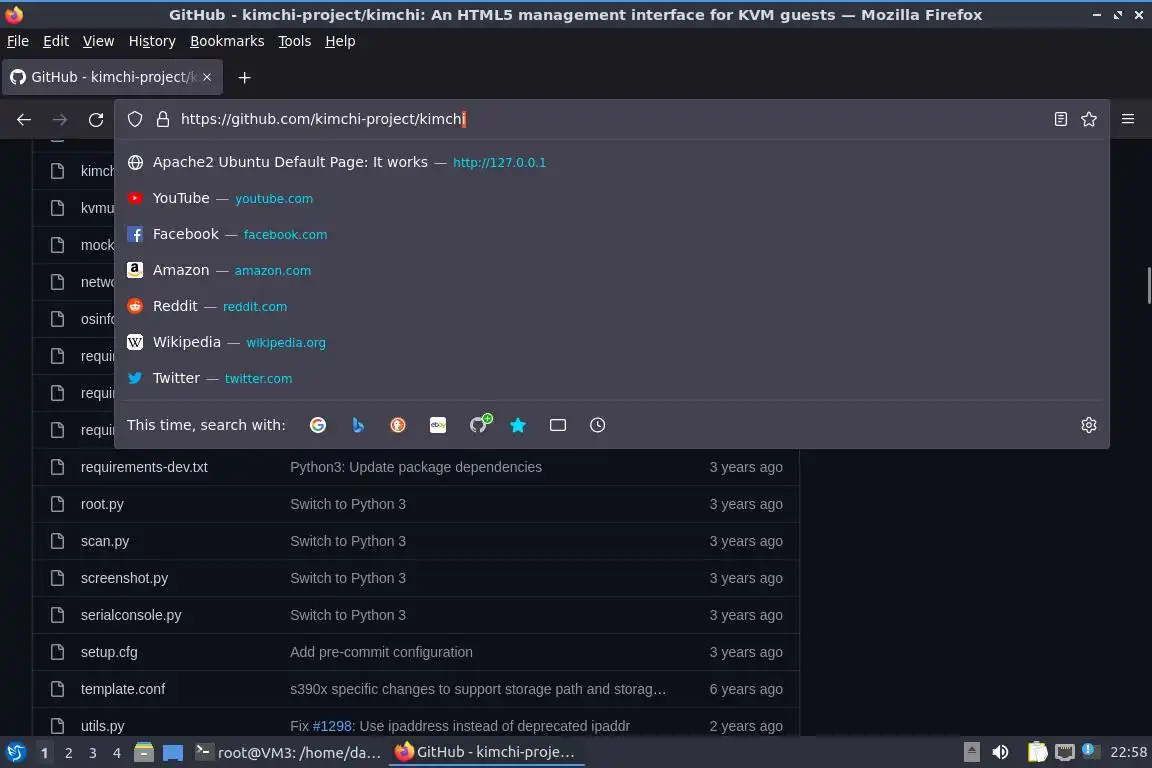
Task: Click the page vertical scrollbar thumb
Action: [x=1148, y=285]
